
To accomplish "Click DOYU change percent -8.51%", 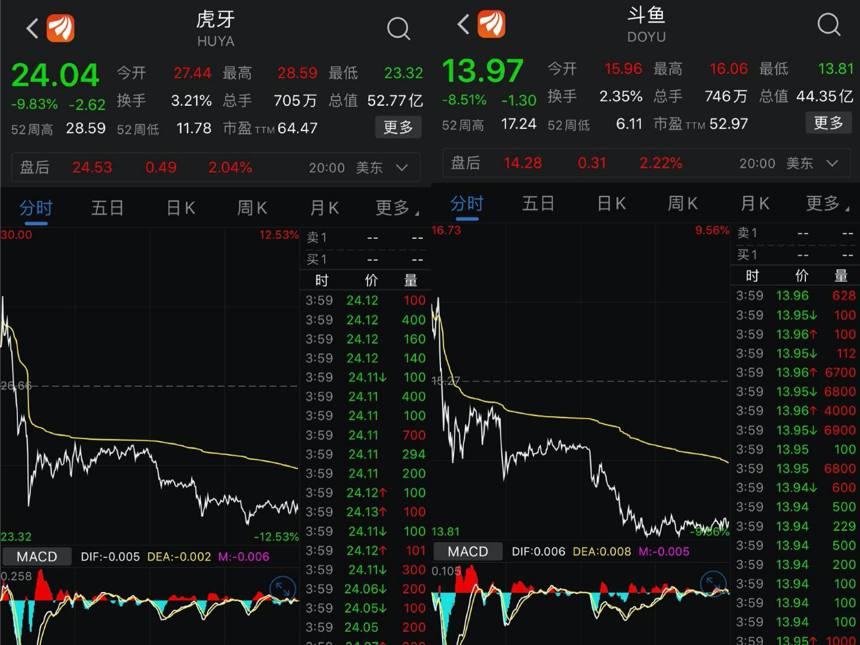I will [464, 100].
